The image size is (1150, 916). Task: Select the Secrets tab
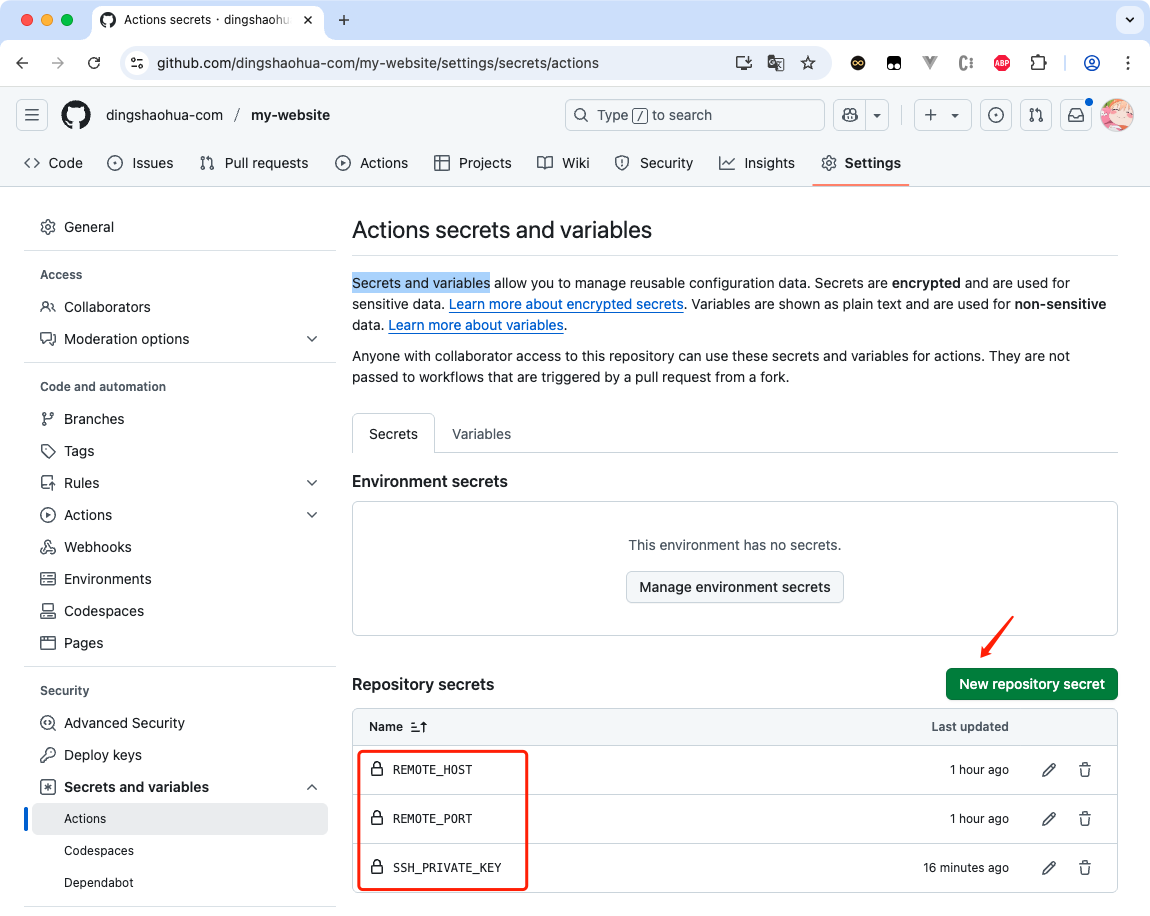coord(393,434)
